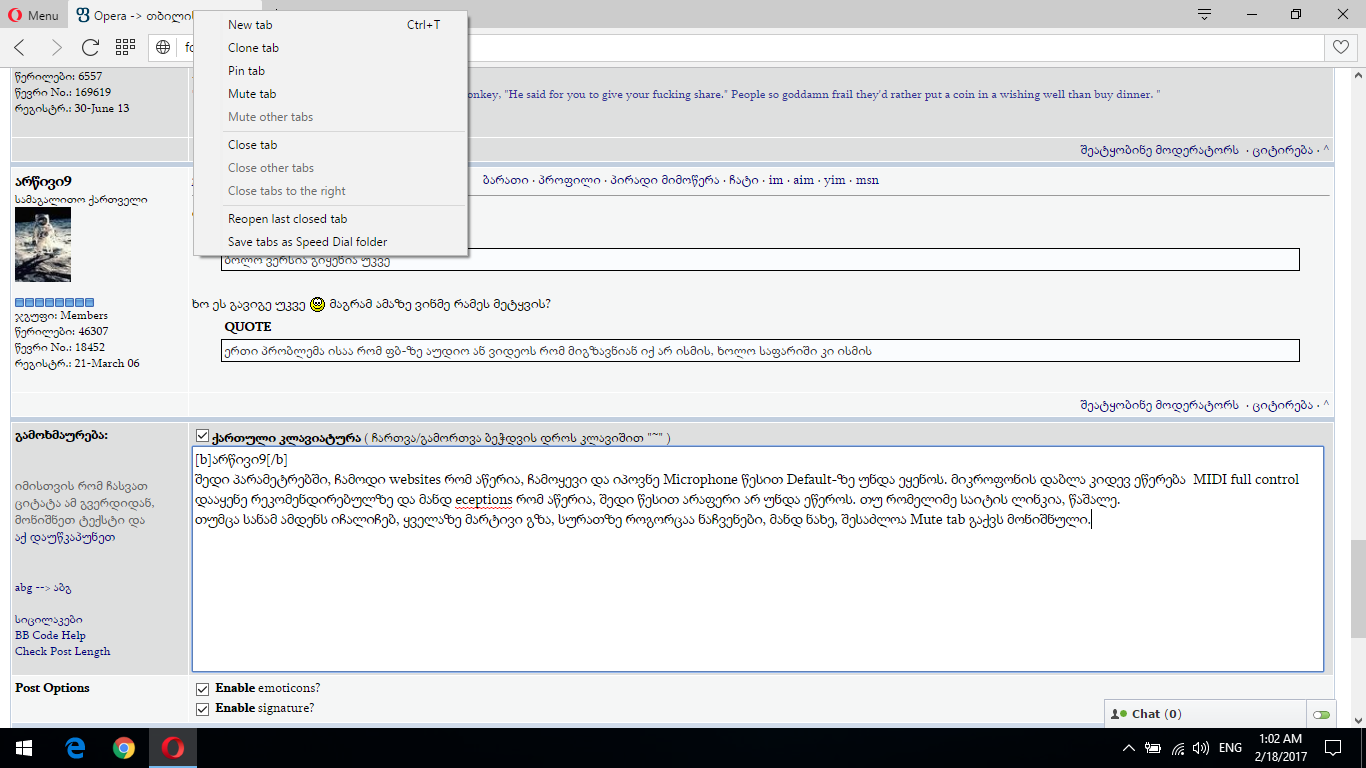Viewport: 1366px width, 768px height.
Task: Open the battery status tray icon
Action: click(1154, 748)
